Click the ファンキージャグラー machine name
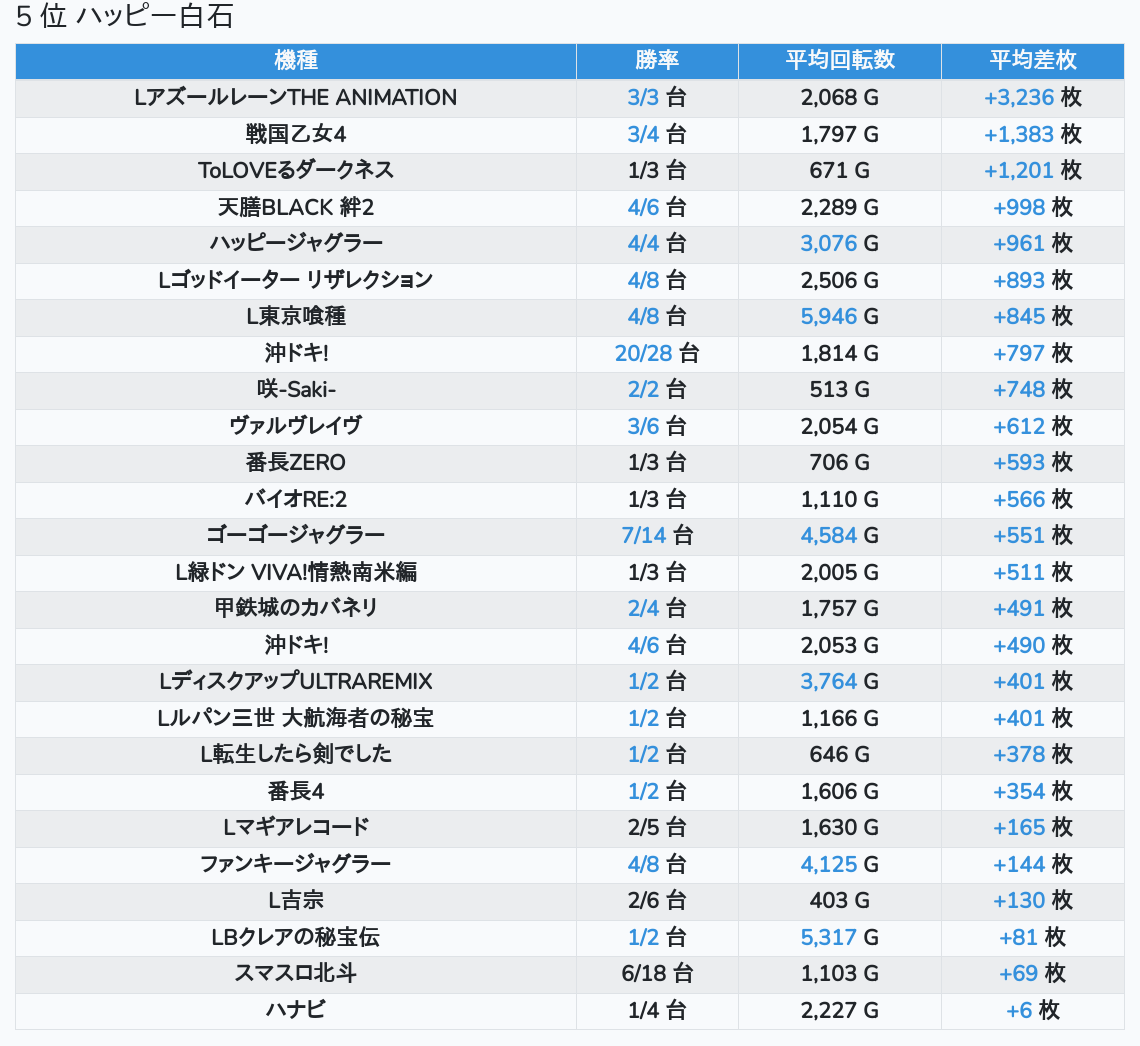Image resolution: width=1140 pixels, height=1046 pixels. pyautogui.click(x=296, y=865)
